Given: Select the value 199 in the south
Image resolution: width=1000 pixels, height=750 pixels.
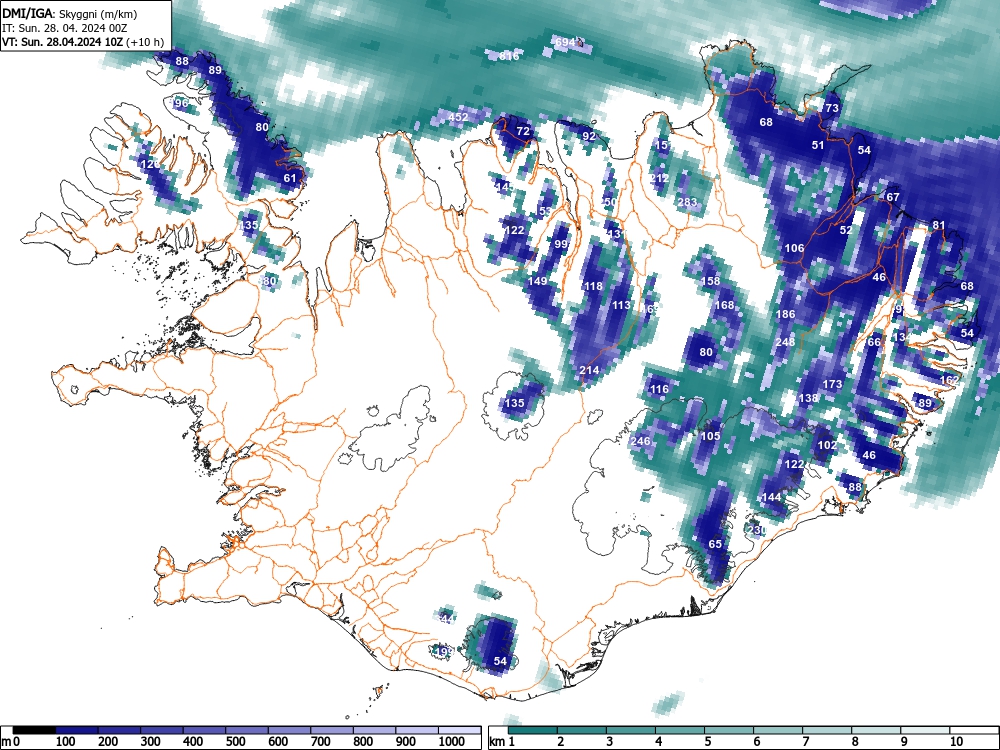Looking at the screenshot, I should tap(443, 651).
